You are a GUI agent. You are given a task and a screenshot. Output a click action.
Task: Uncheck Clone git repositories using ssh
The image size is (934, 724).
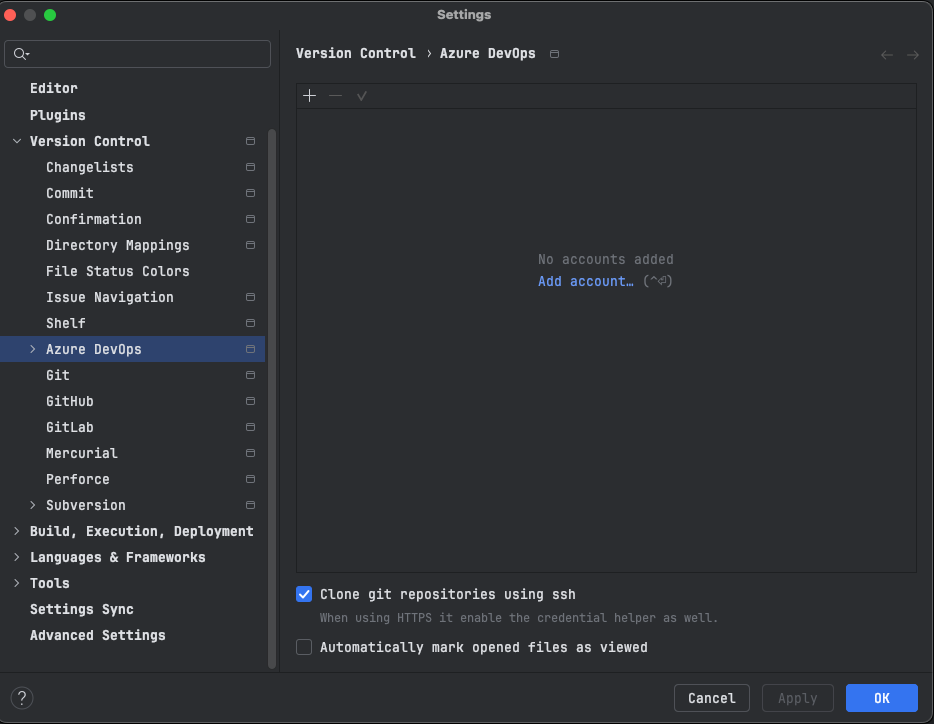coord(304,594)
